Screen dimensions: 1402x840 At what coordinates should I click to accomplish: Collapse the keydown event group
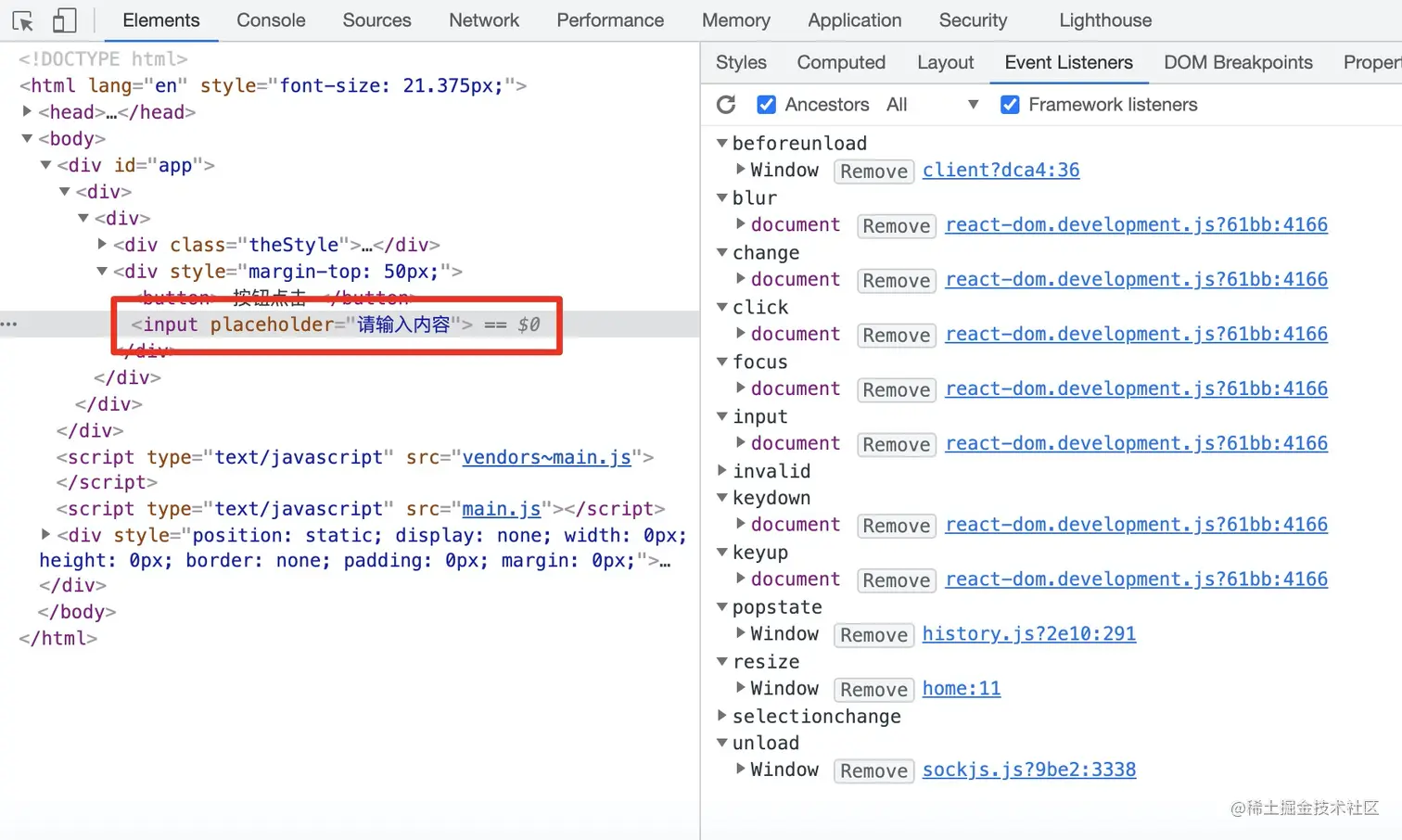pos(722,498)
